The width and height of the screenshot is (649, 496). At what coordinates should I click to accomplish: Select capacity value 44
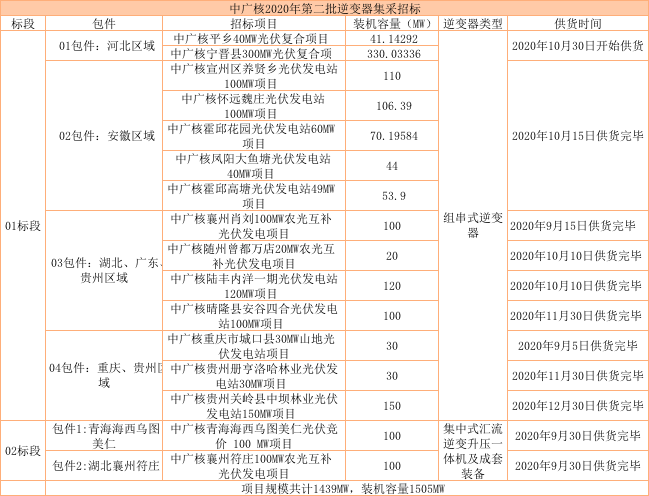392,166
